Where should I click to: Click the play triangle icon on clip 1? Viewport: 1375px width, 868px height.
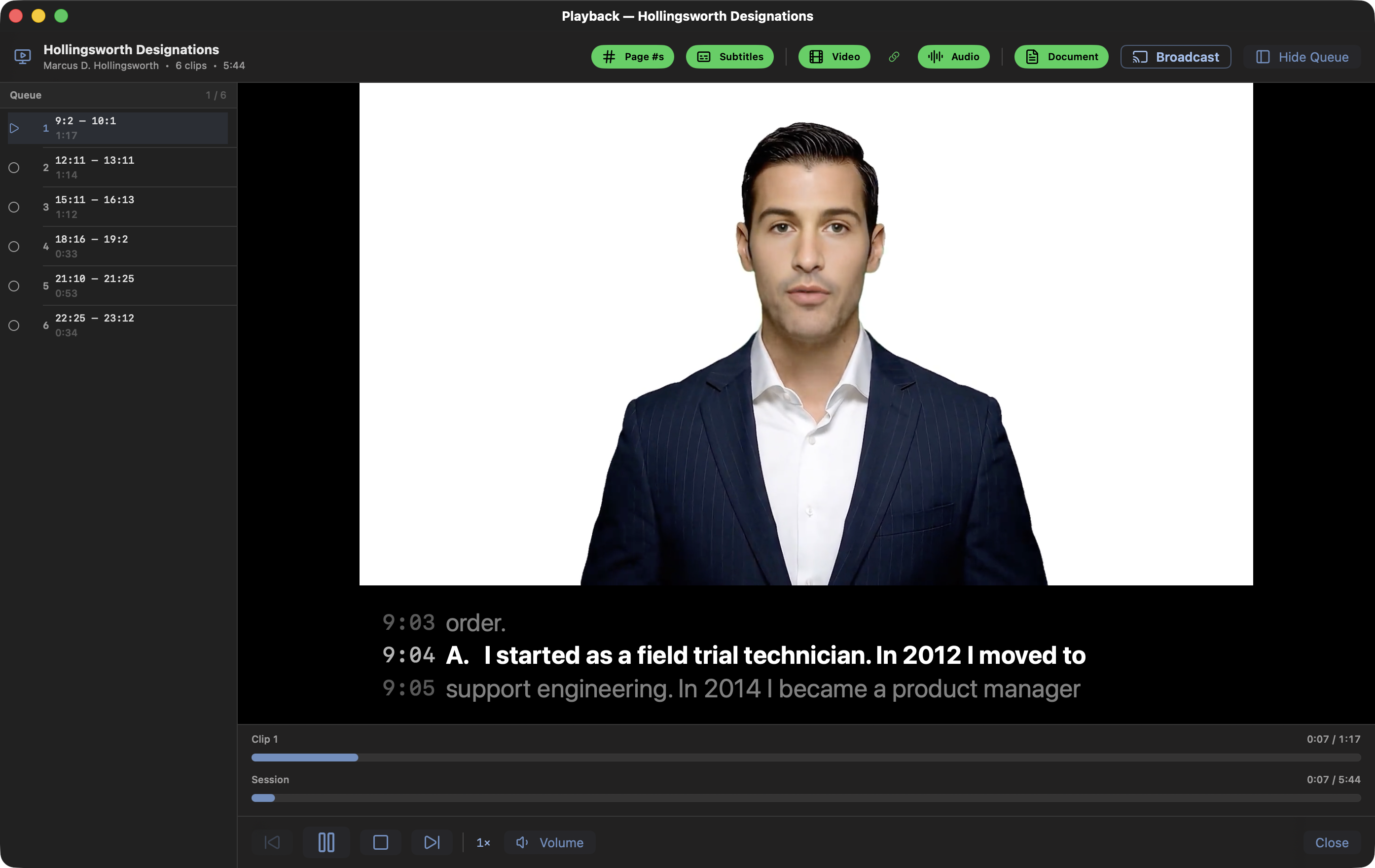tap(14, 128)
